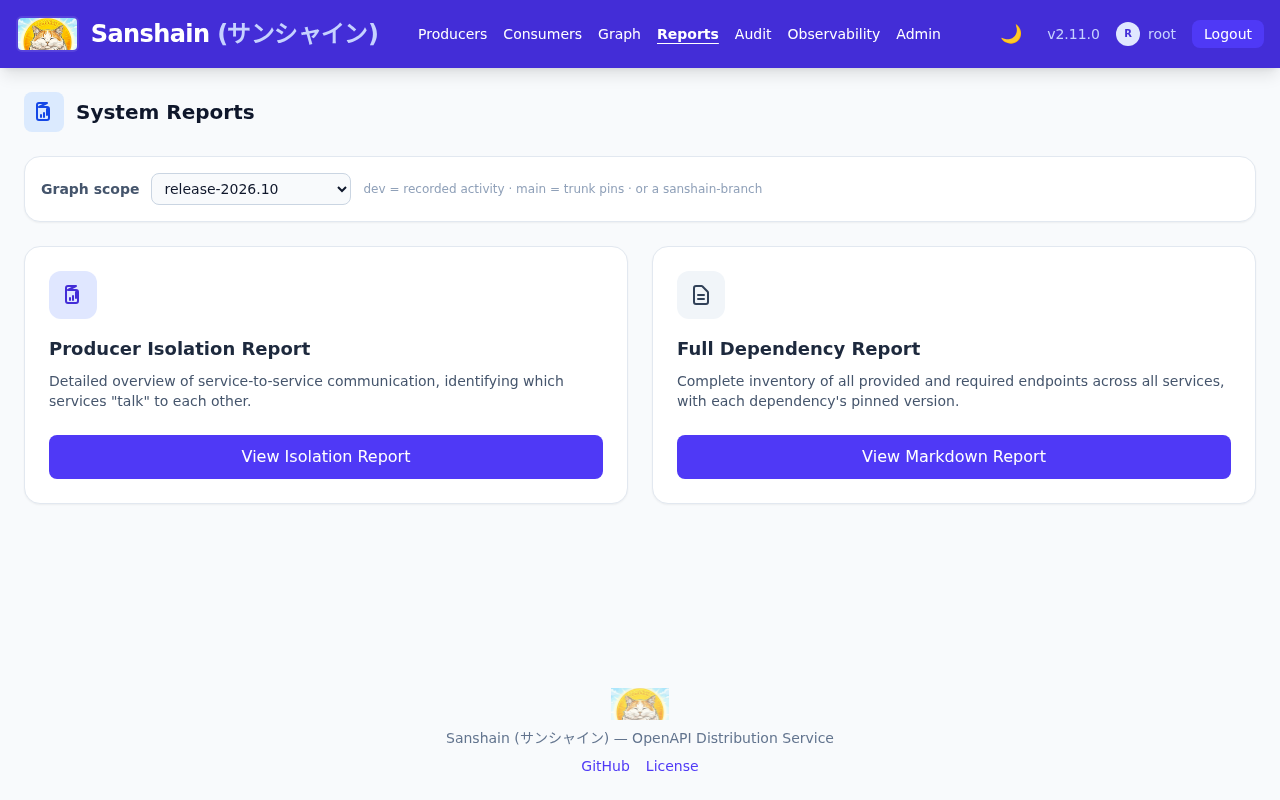The image size is (1280, 800).
Task: Click the cat logo in the footer
Action: click(640, 704)
